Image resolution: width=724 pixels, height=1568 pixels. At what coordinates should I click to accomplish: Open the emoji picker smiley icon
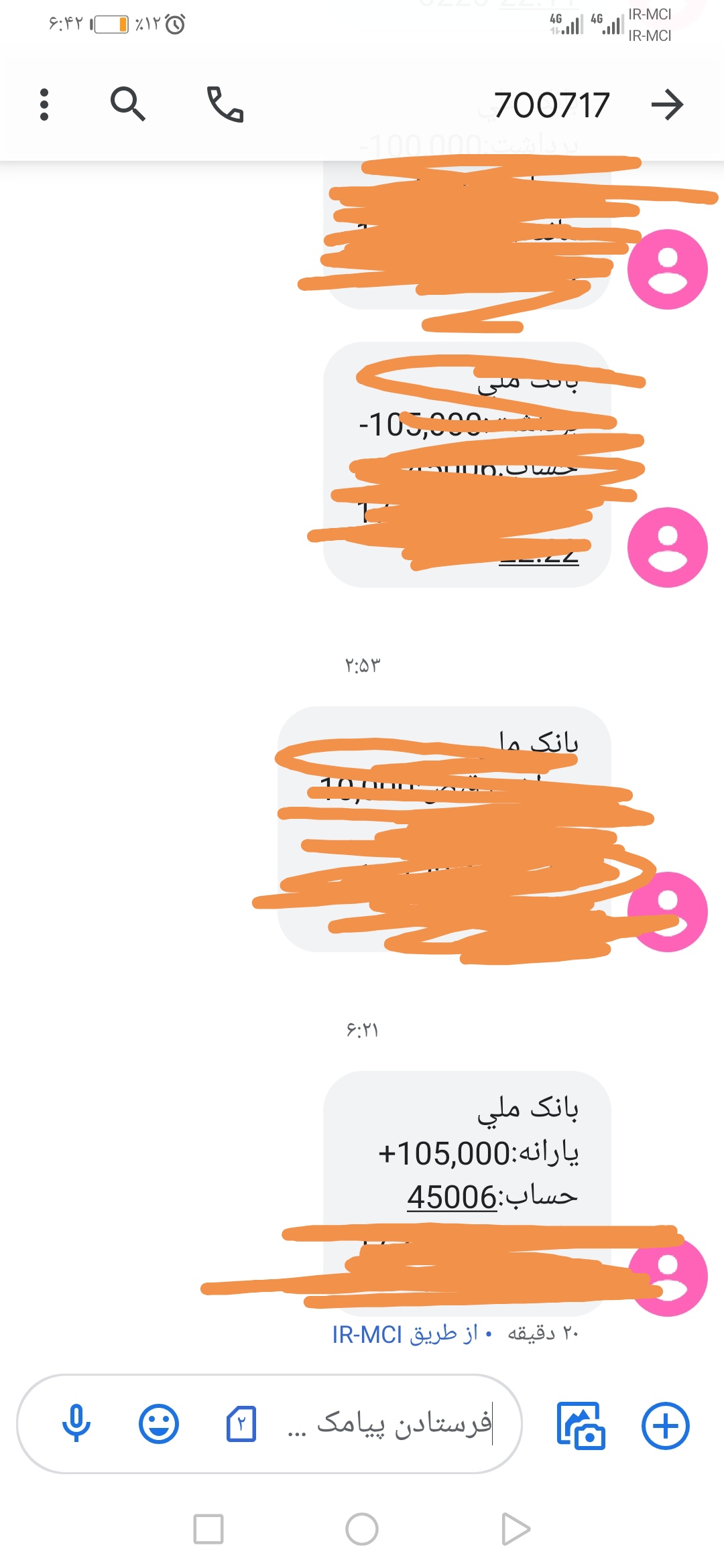coord(159,1424)
